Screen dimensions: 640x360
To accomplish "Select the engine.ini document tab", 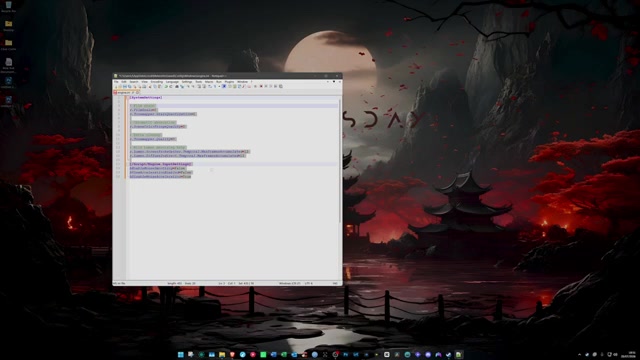I will (126, 93).
